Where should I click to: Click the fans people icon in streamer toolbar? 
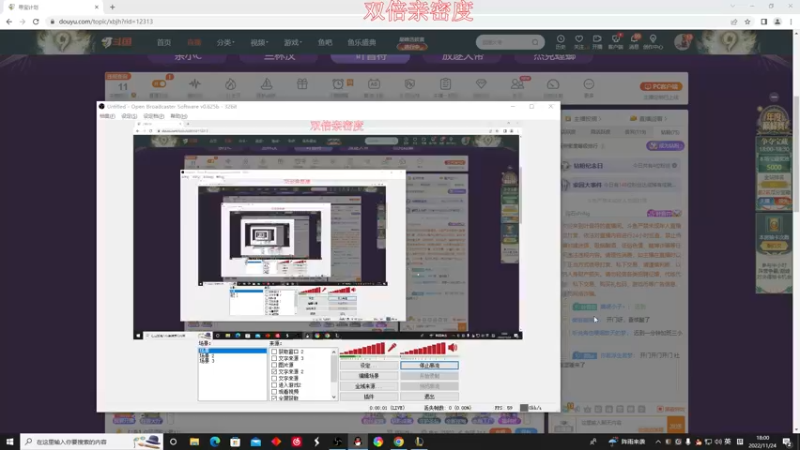[517, 84]
